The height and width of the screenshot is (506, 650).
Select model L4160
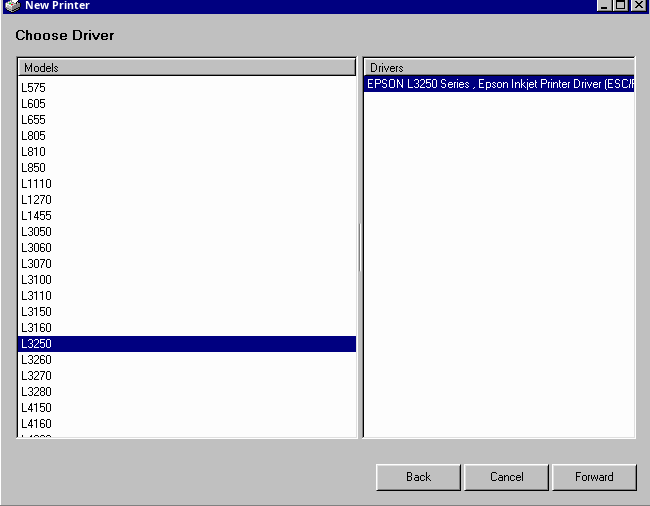click(187, 424)
